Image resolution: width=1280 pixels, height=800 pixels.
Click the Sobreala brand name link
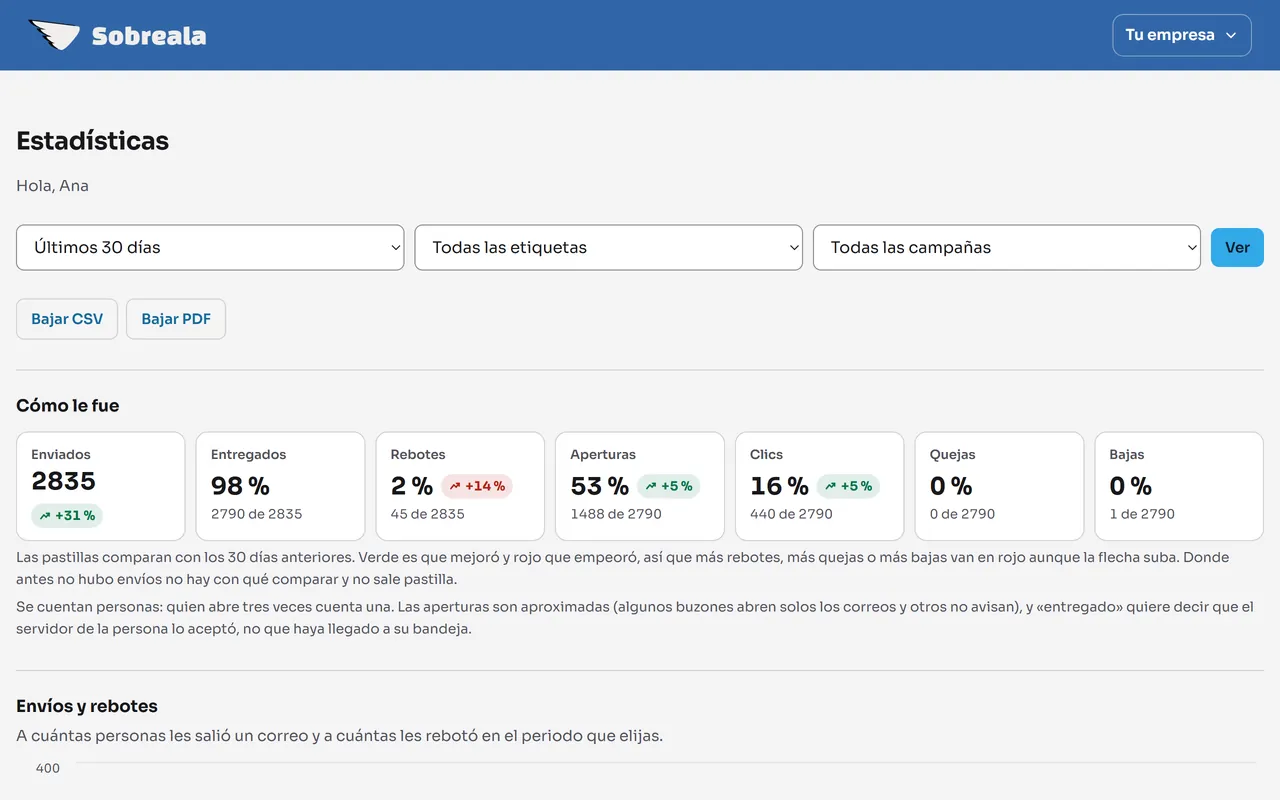pos(149,36)
